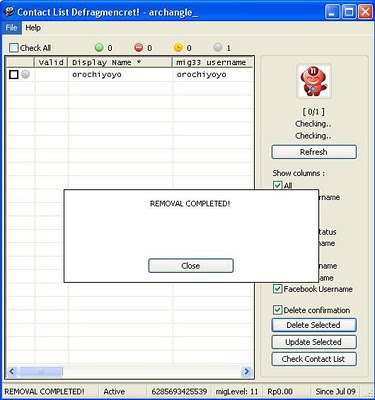Click the application icon in title bar
This screenshot has width=375, height=400.
9,12
